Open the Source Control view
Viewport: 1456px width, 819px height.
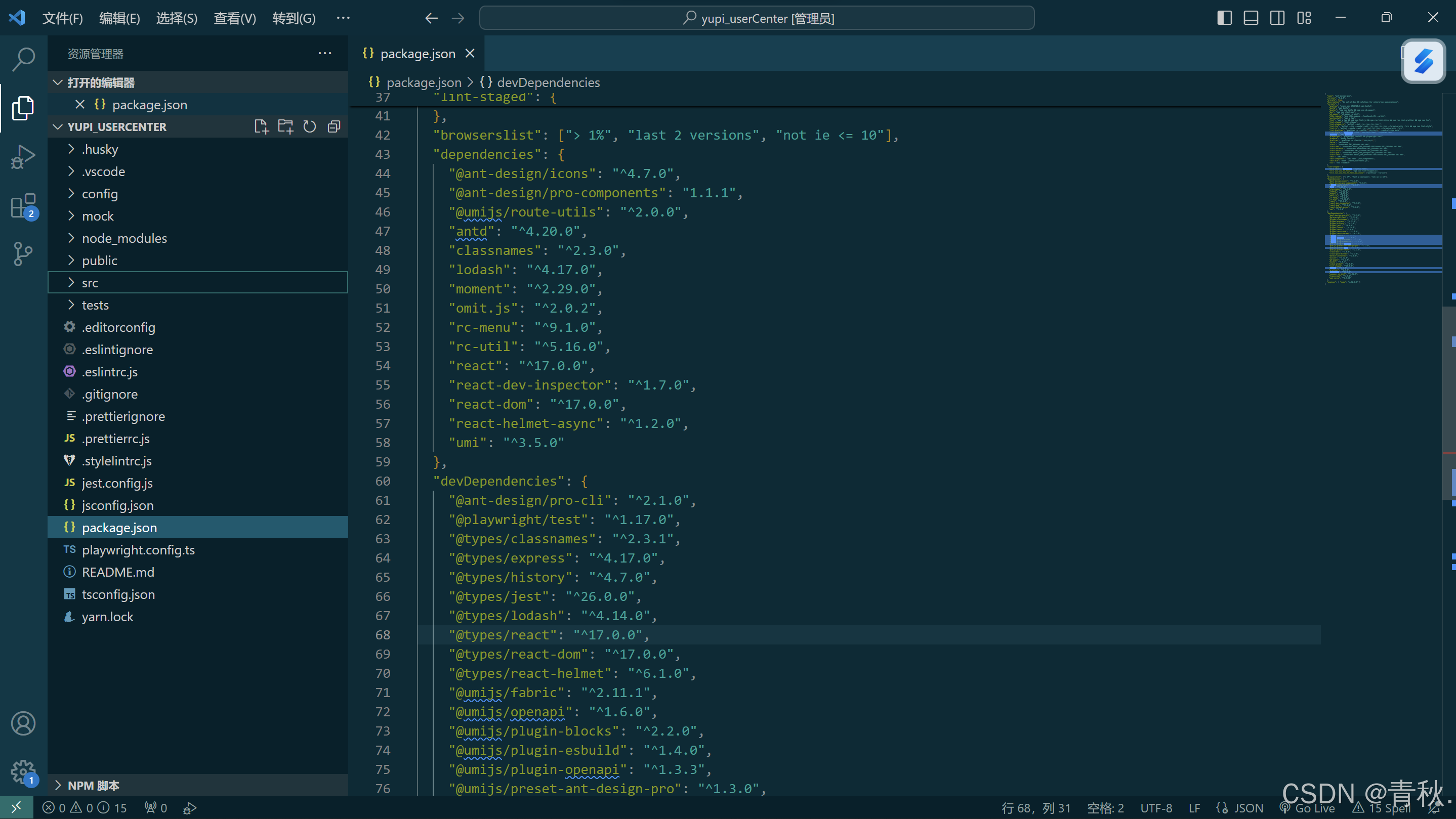pyautogui.click(x=23, y=253)
